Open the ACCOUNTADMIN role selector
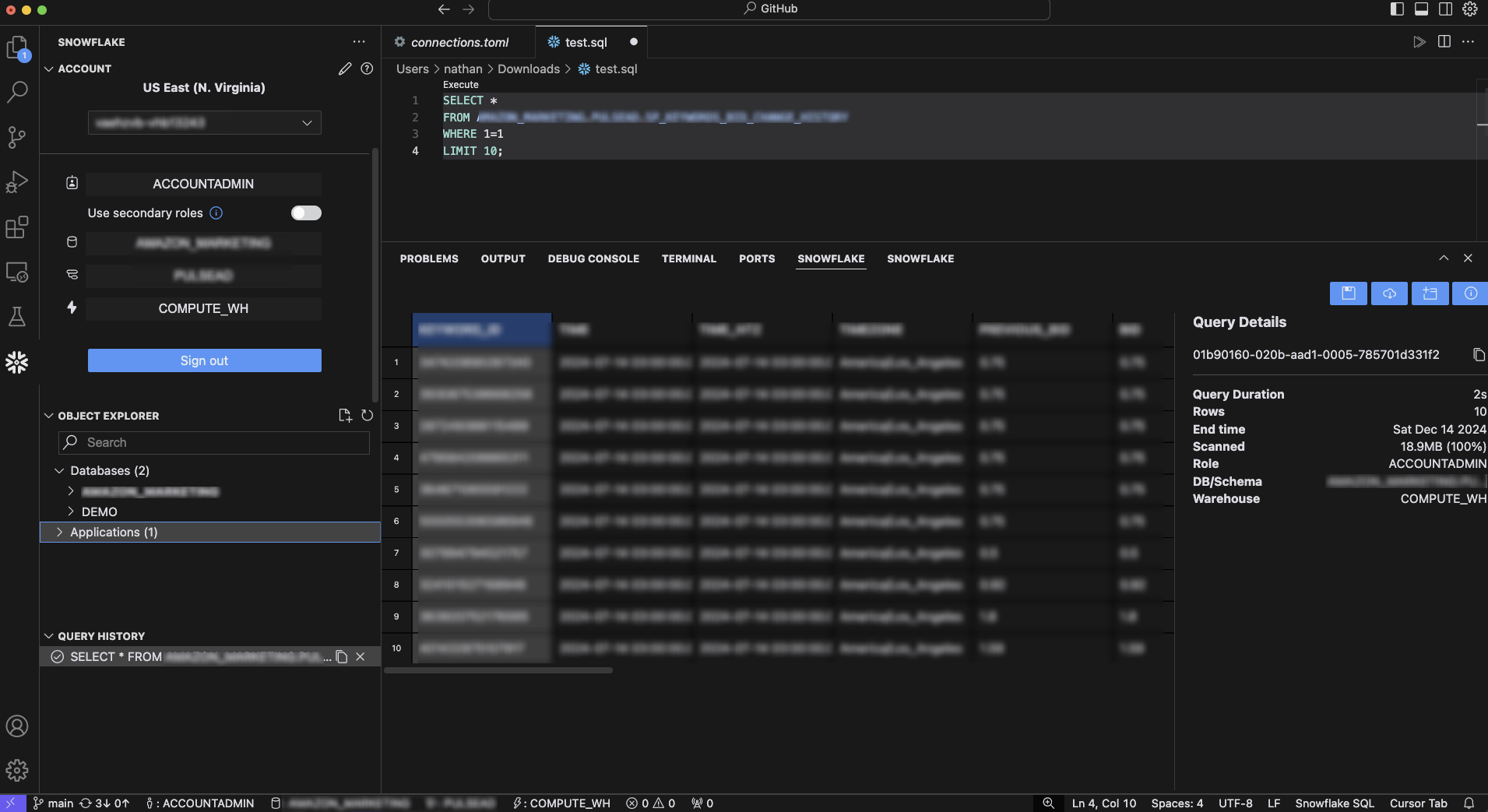The width and height of the screenshot is (1488, 812). (204, 184)
